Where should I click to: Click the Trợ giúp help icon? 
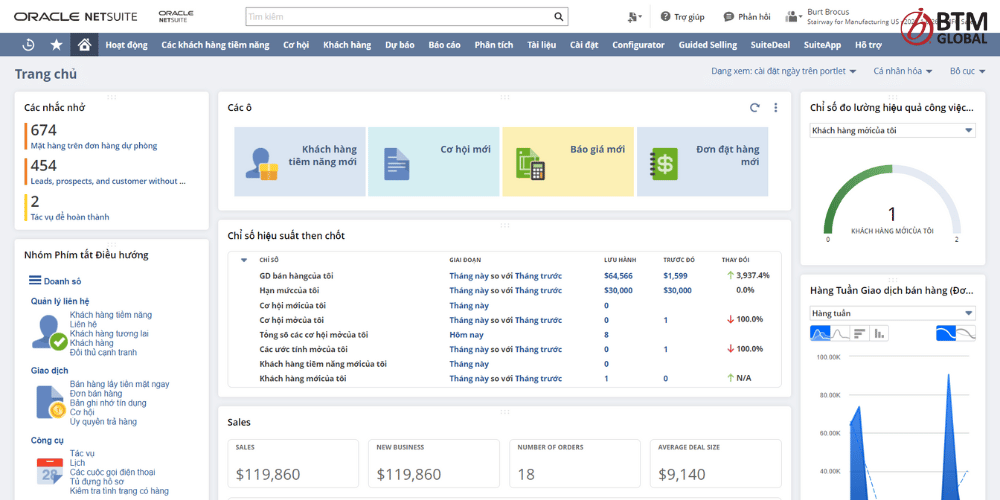click(x=665, y=17)
